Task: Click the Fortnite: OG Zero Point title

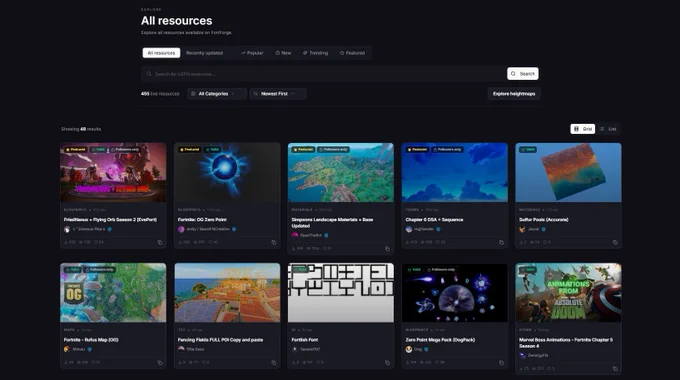Action: 202,220
